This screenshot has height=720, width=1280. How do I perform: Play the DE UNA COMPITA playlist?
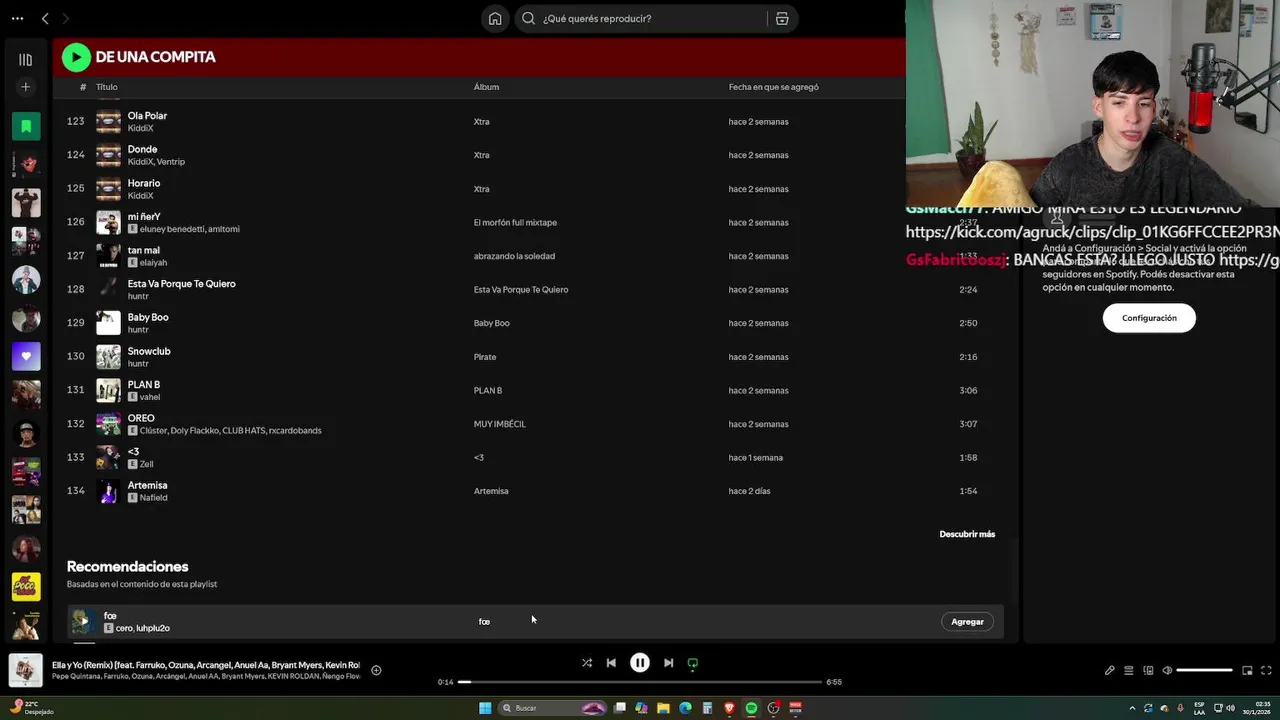pyautogui.click(x=76, y=57)
